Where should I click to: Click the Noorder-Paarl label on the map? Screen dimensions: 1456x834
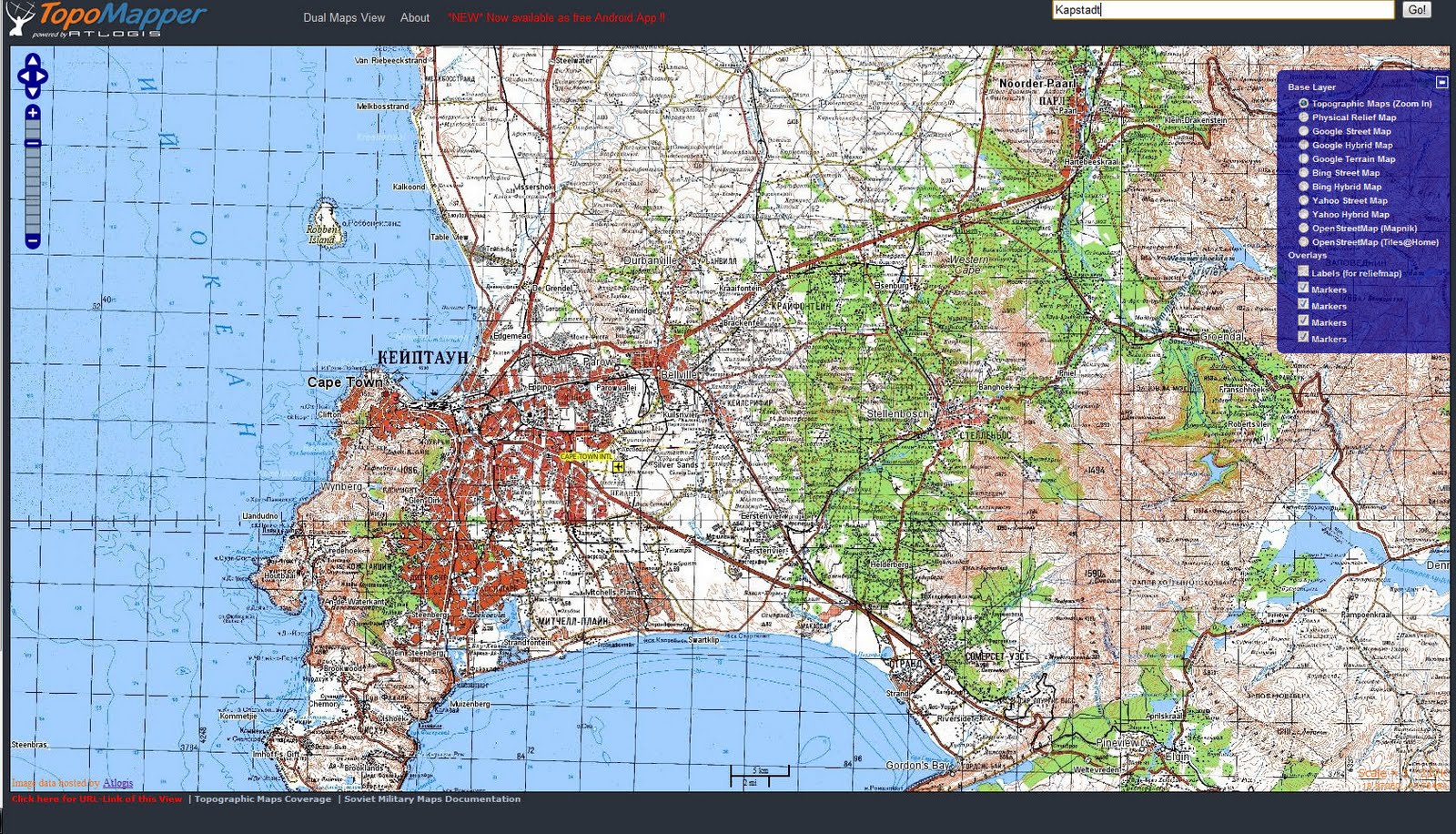click(x=1037, y=83)
